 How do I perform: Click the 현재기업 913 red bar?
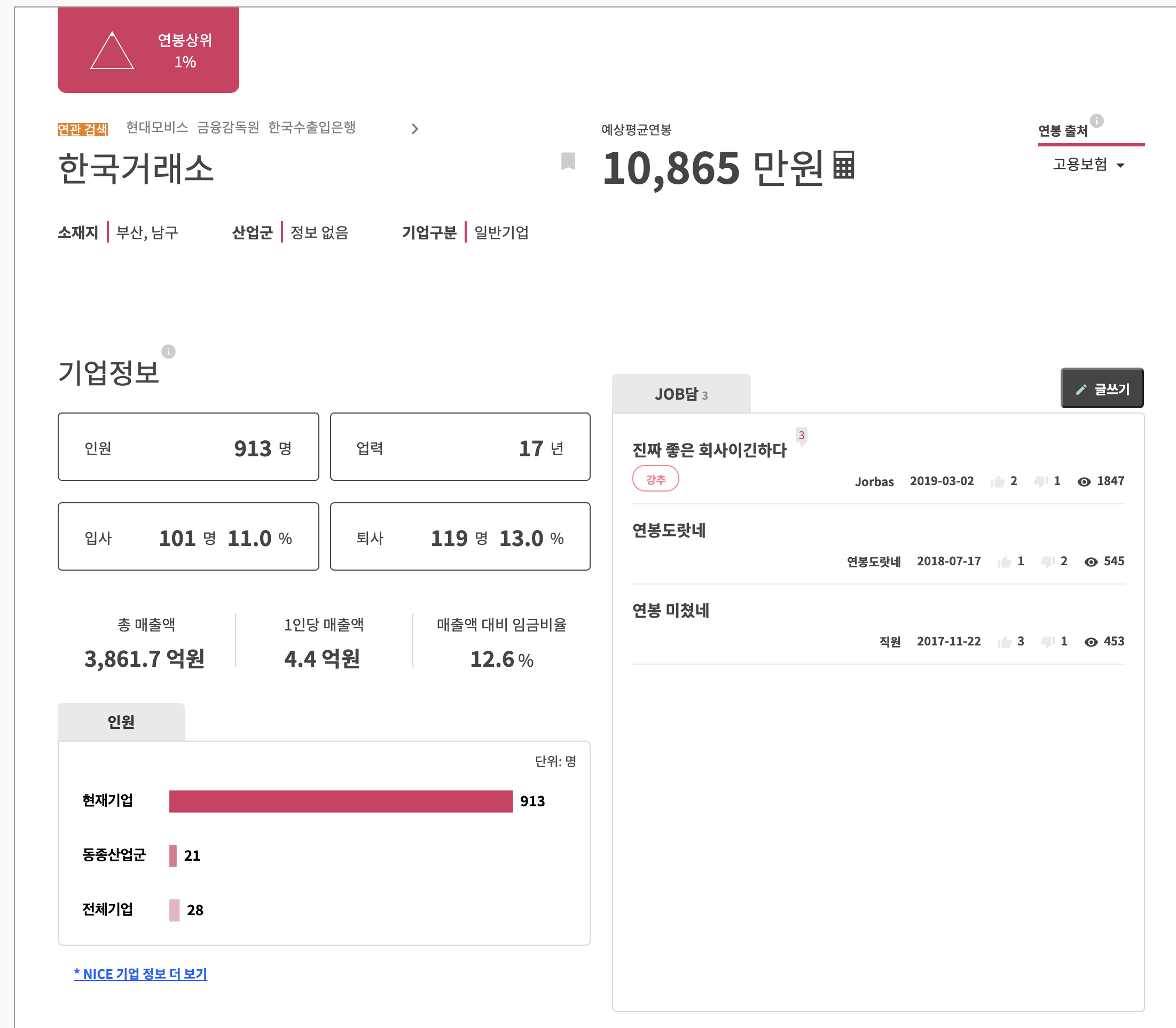pos(341,801)
